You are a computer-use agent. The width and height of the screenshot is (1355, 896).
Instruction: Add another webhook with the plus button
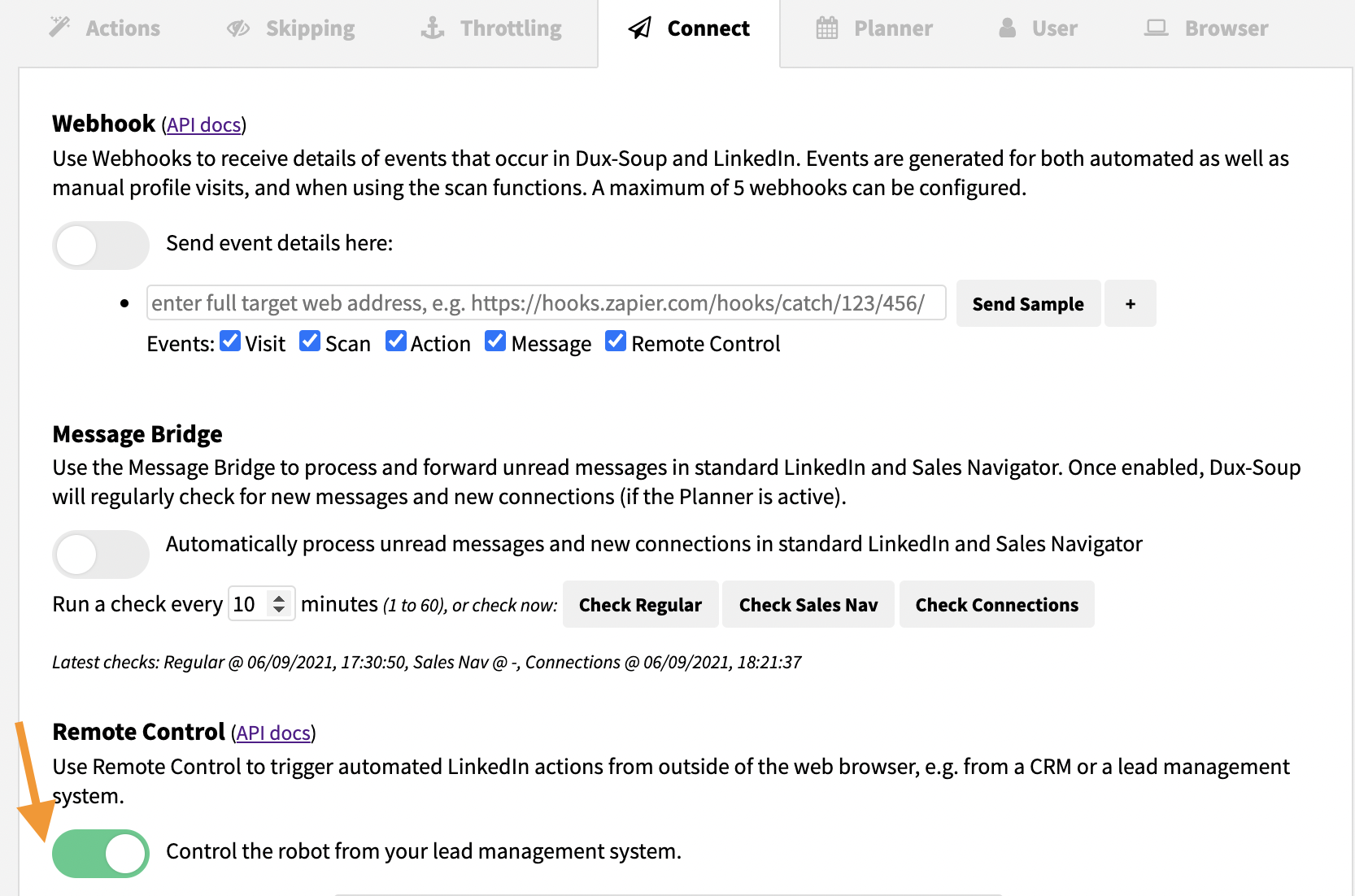[1131, 303]
